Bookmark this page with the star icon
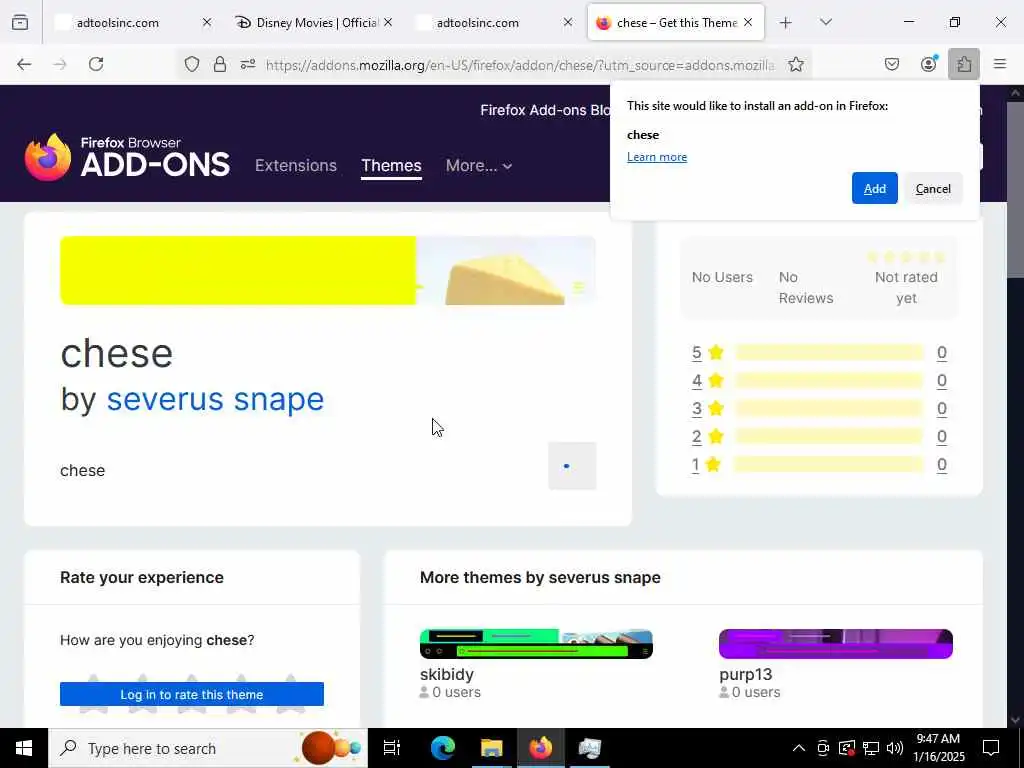Image resolution: width=1024 pixels, height=768 pixels. click(795, 64)
